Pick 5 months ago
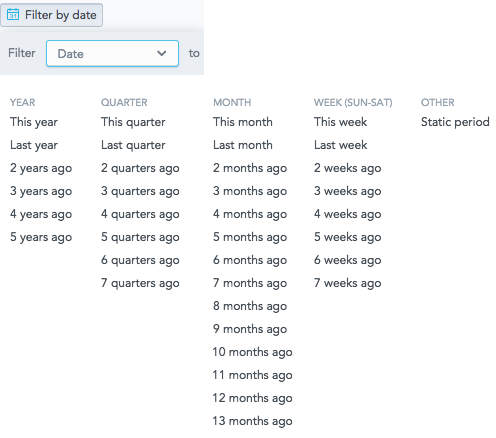 250,237
